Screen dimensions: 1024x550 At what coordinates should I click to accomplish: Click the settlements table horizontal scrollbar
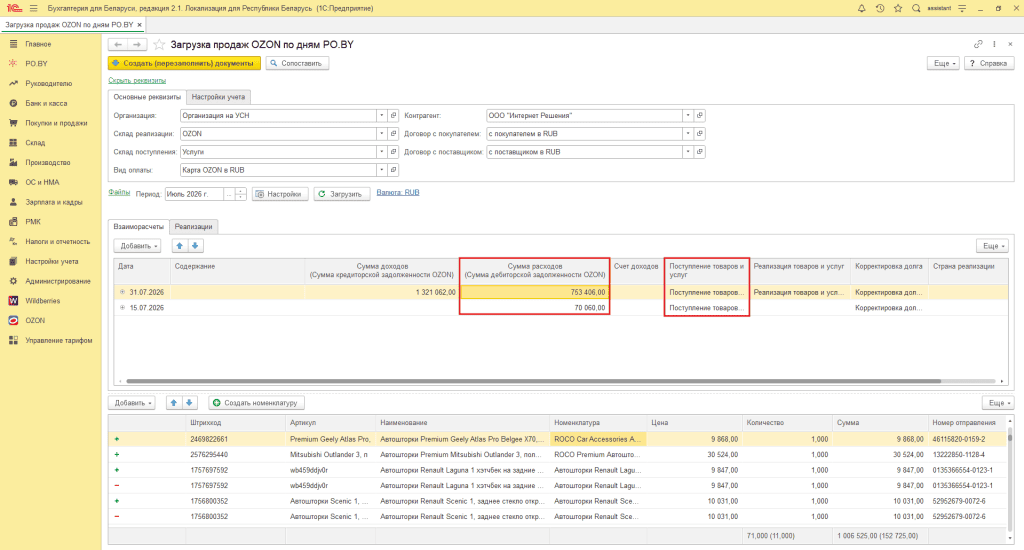[533, 381]
